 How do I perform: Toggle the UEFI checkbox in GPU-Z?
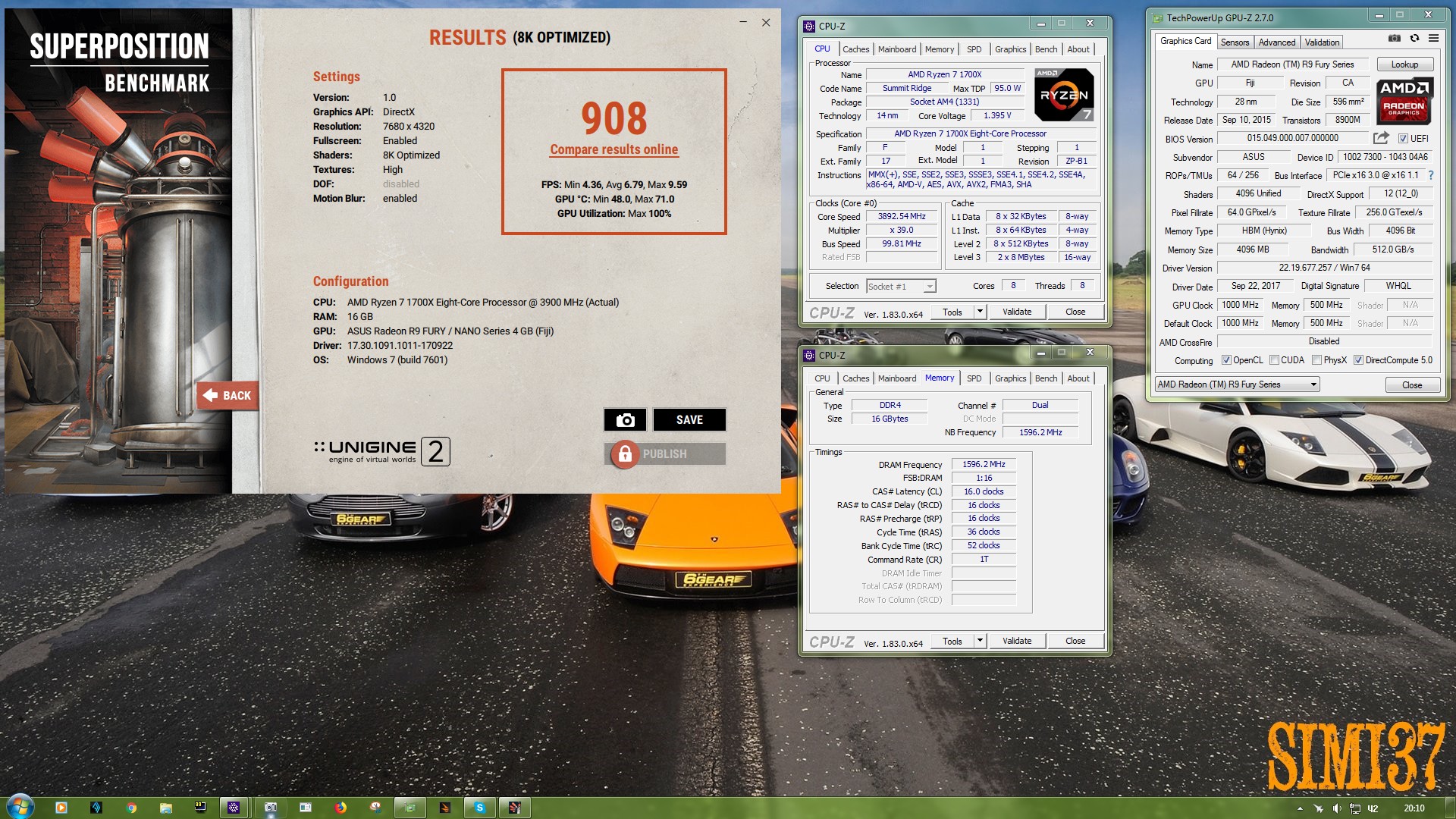1403,139
